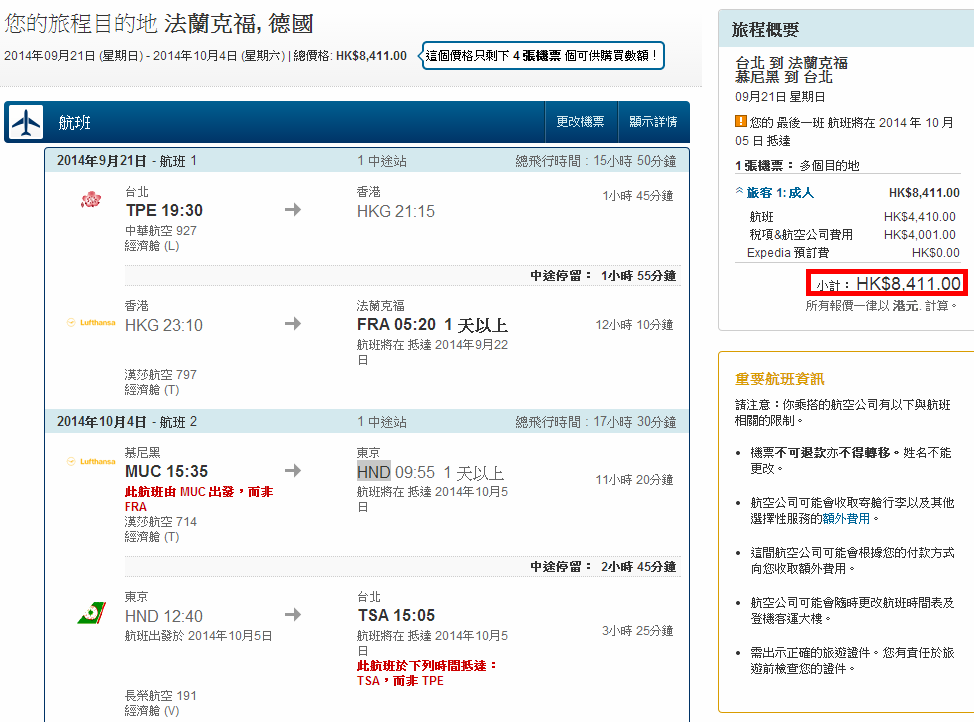
Task: Click the airplane icon in the 航班 header
Action: 25,122
